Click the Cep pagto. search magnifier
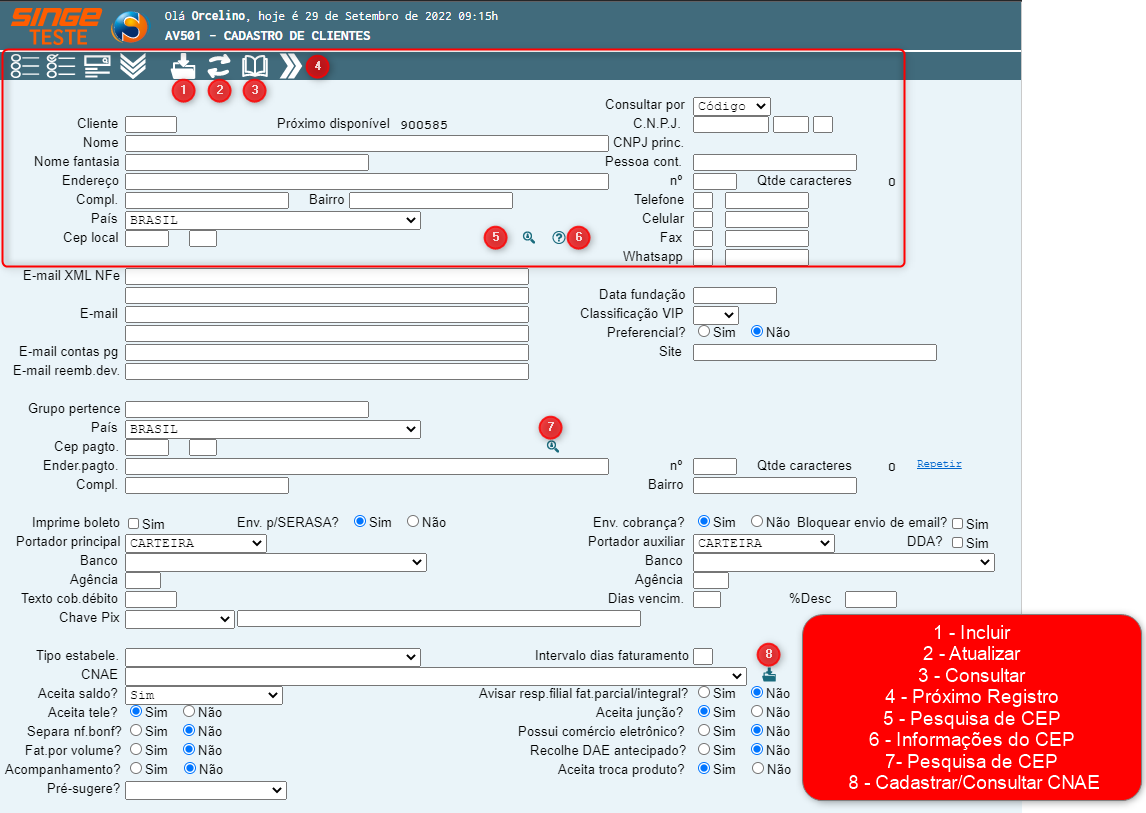This screenshot has width=1146, height=813. click(x=552, y=447)
